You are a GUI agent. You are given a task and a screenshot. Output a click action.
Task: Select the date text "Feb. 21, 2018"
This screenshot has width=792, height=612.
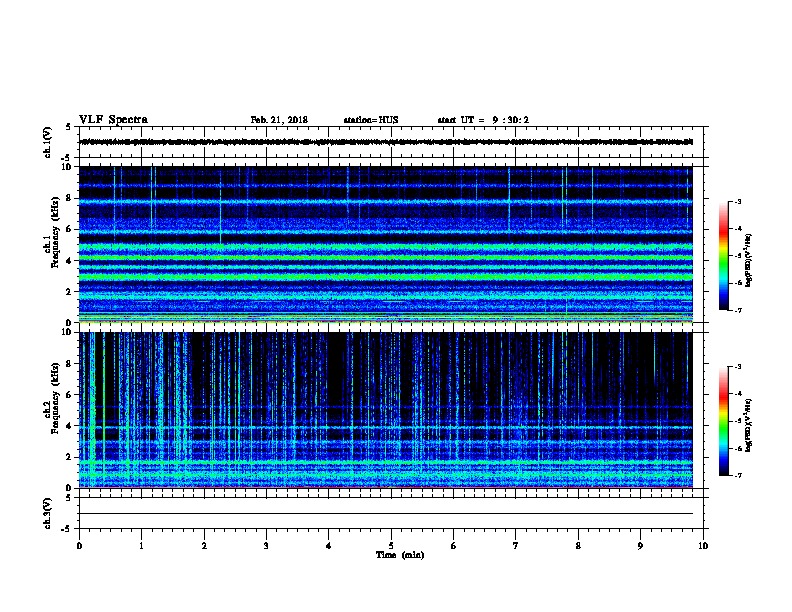[x=279, y=120]
